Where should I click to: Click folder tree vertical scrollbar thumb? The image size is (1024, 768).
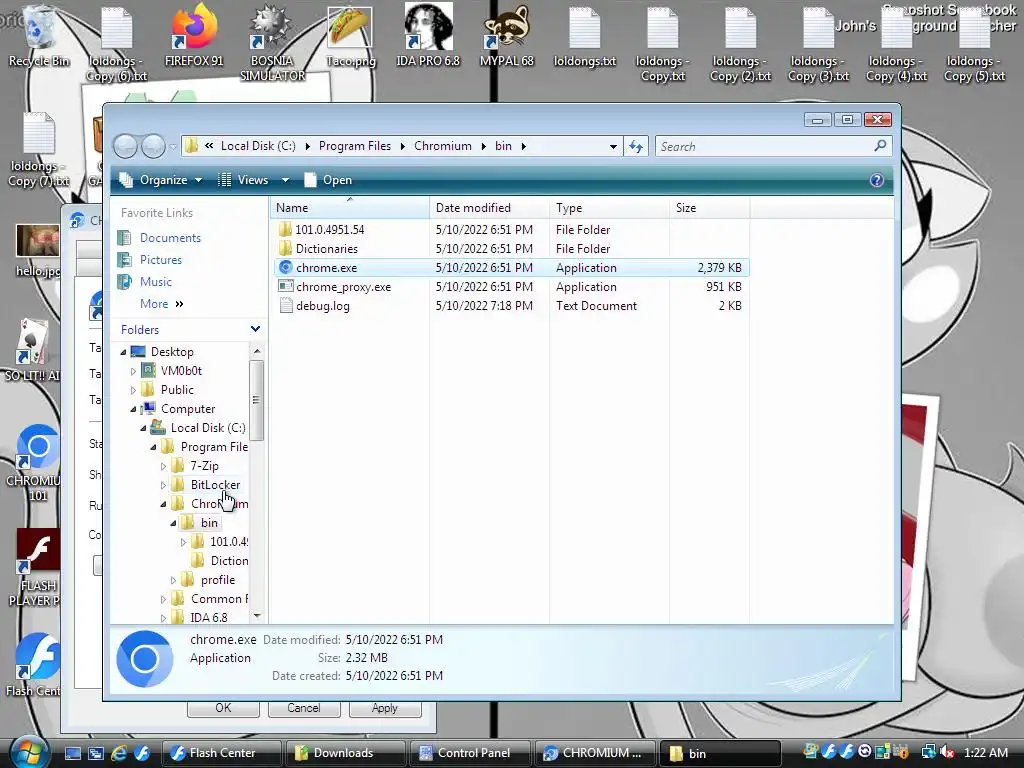tap(257, 400)
